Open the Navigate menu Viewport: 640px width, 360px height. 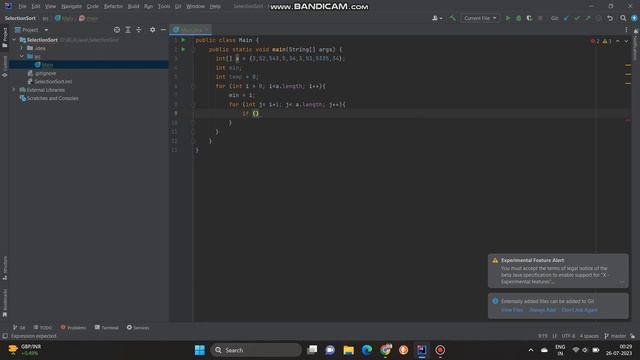71,7
